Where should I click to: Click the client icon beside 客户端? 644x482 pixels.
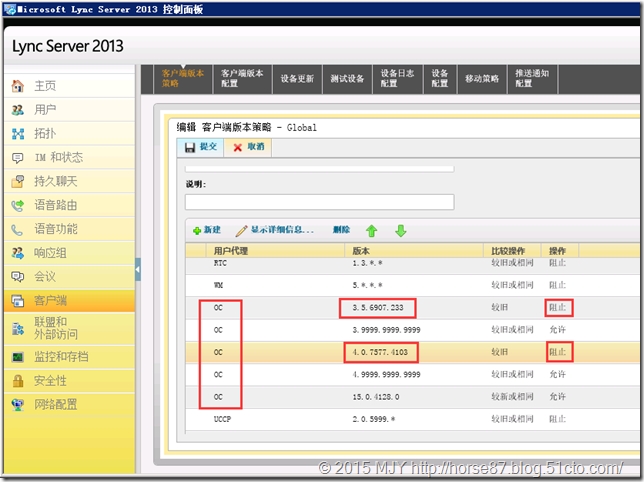18,301
